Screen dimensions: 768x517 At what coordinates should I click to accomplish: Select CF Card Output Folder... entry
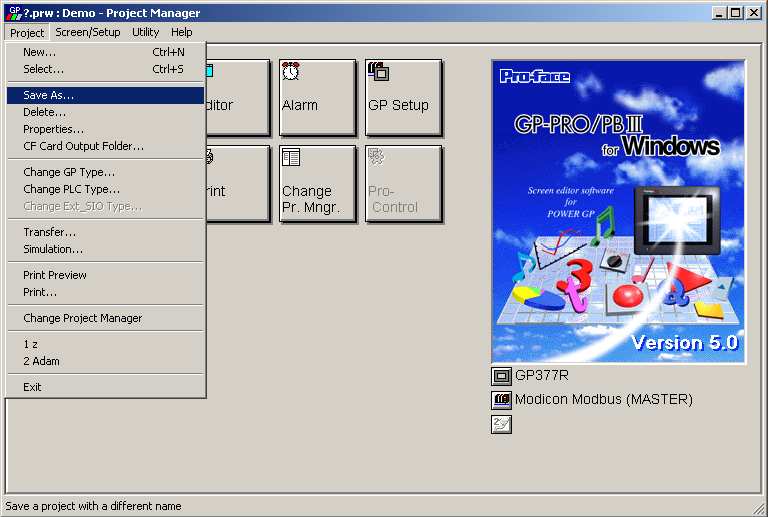click(x=105, y=146)
